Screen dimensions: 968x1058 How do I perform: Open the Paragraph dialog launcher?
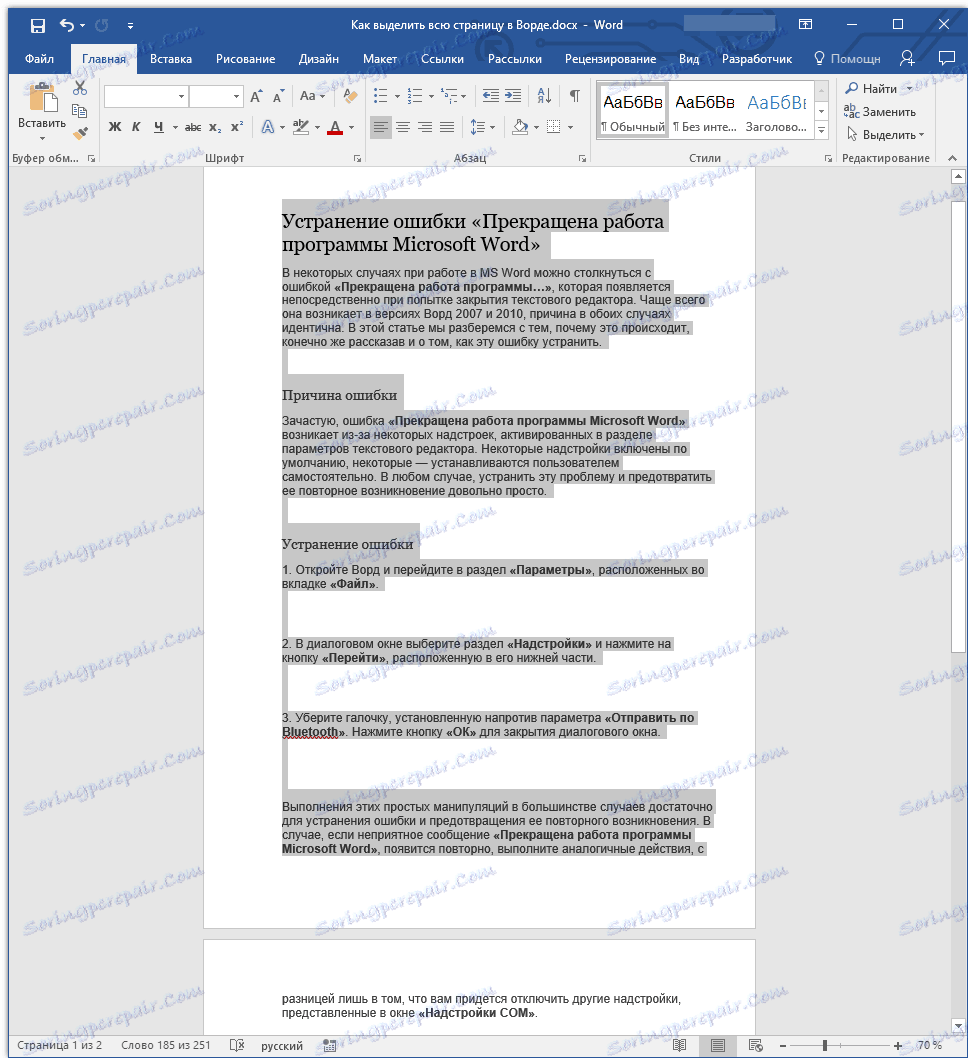click(x=582, y=159)
